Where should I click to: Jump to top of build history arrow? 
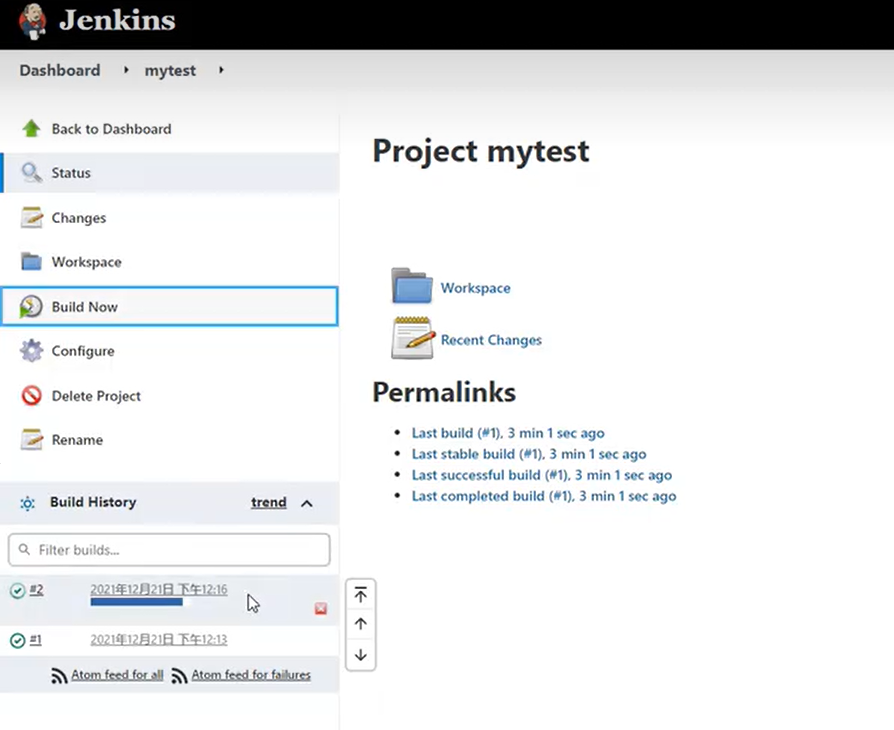tap(360, 595)
